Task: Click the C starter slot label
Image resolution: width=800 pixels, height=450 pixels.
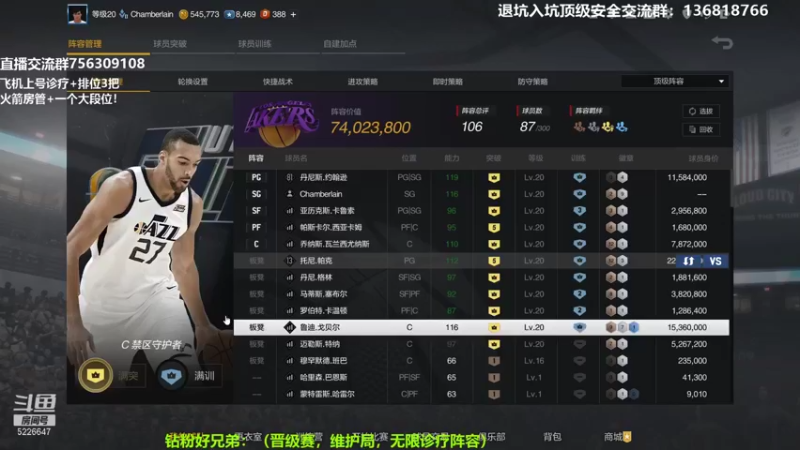Action: point(256,244)
